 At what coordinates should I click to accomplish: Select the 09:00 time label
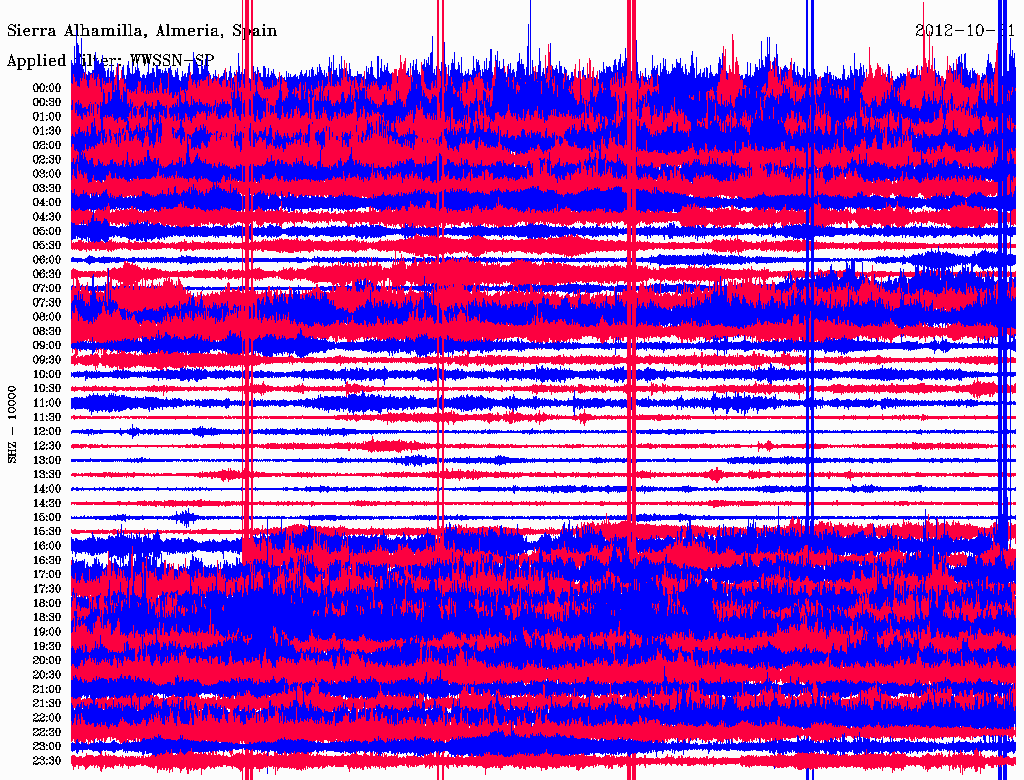(46, 346)
